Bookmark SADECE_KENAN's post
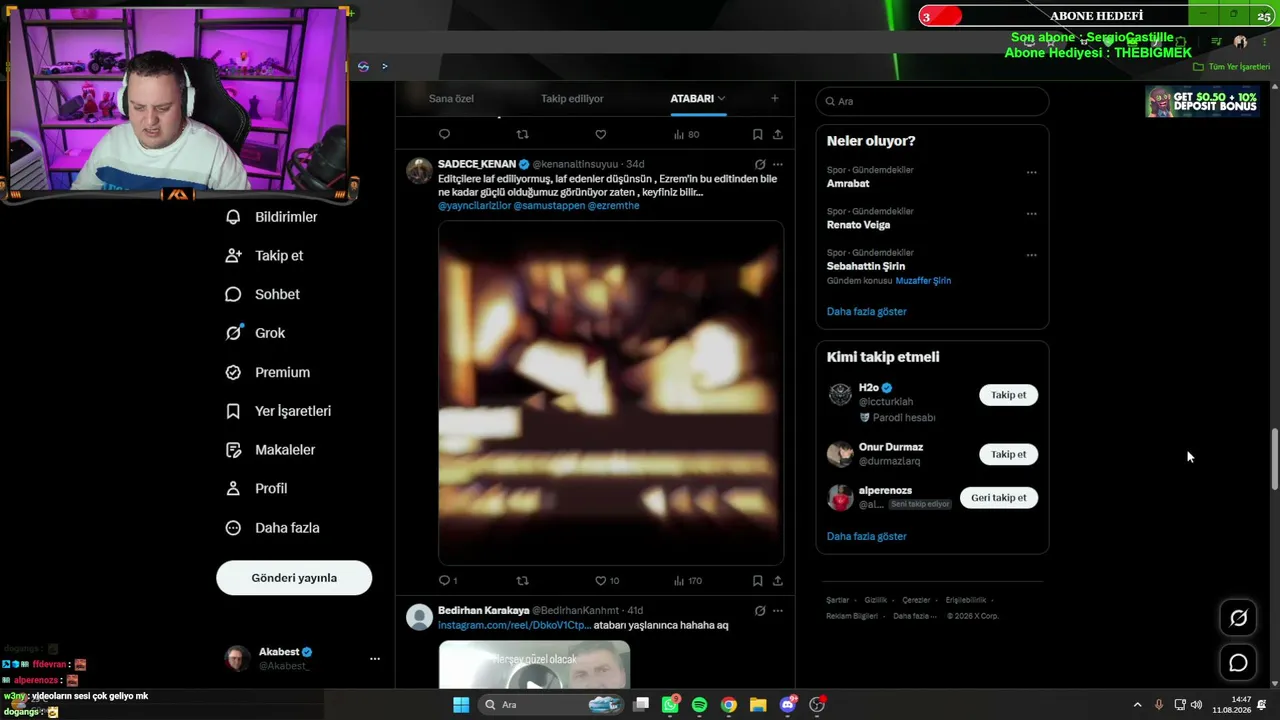Image resolution: width=1280 pixels, height=720 pixels. click(x=757, y=580)
